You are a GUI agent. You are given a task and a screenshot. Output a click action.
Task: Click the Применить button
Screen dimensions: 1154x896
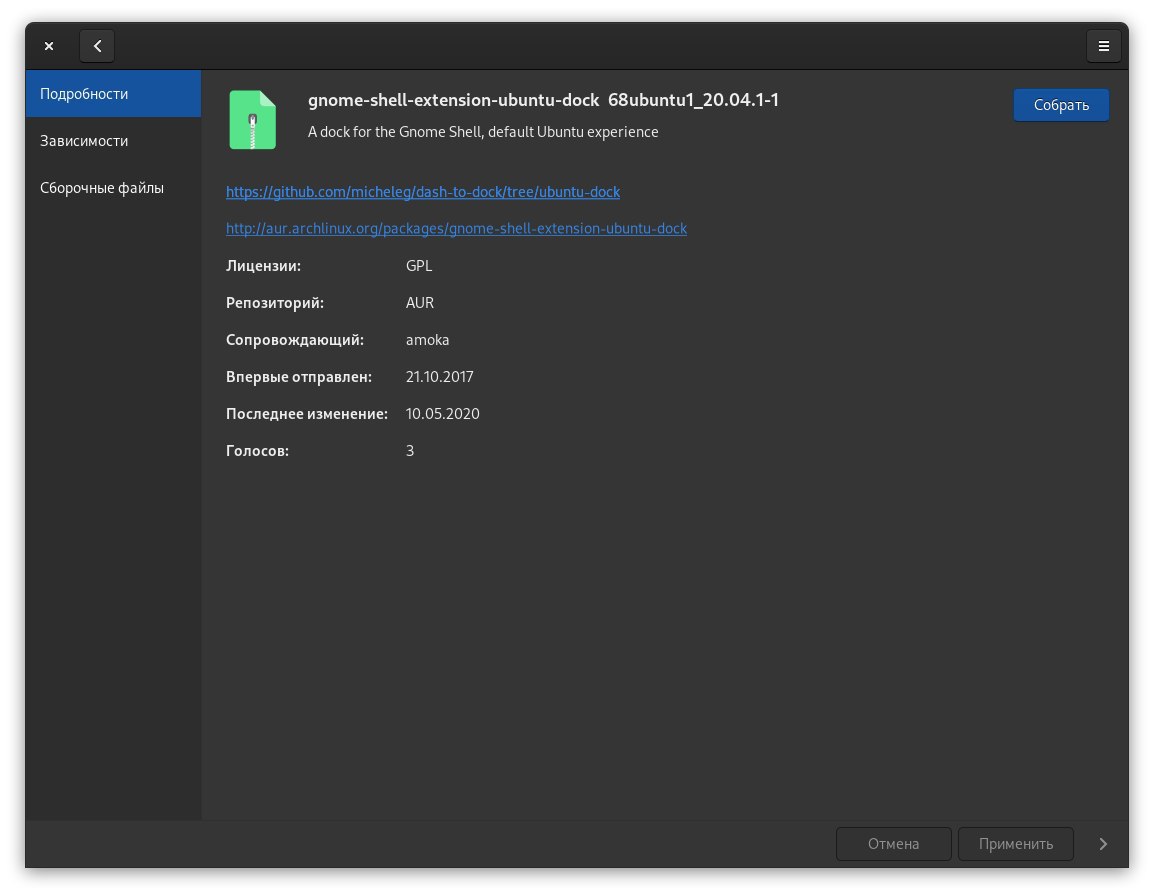[1016, 844]
